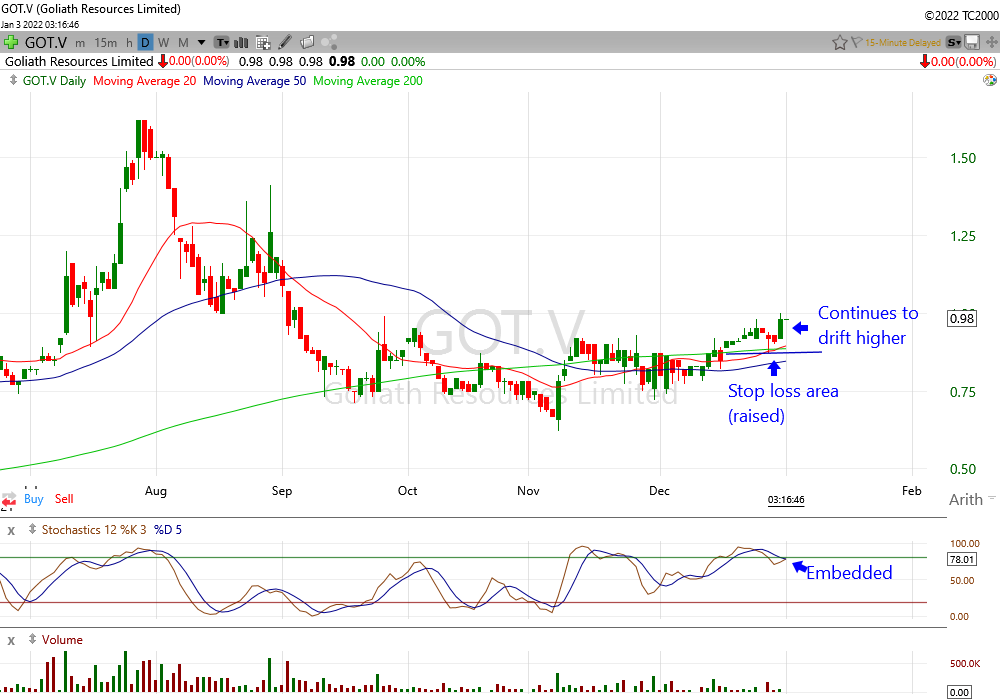Switch chart to 15m timeframe
Screen dimensions: 1000x700
click(x=105, y=43)
